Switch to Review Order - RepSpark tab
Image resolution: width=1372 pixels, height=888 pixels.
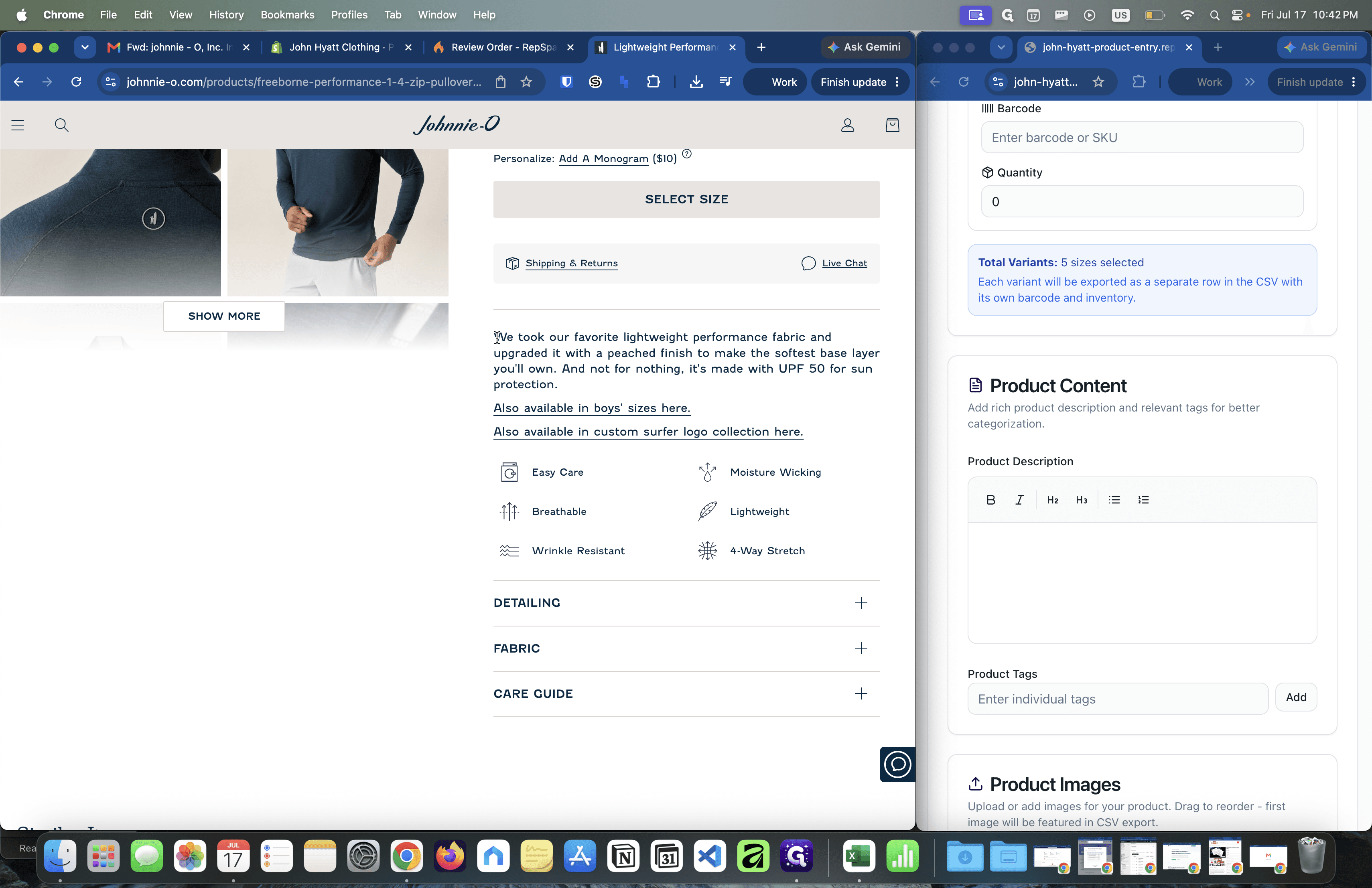click(x=504, y=47)
